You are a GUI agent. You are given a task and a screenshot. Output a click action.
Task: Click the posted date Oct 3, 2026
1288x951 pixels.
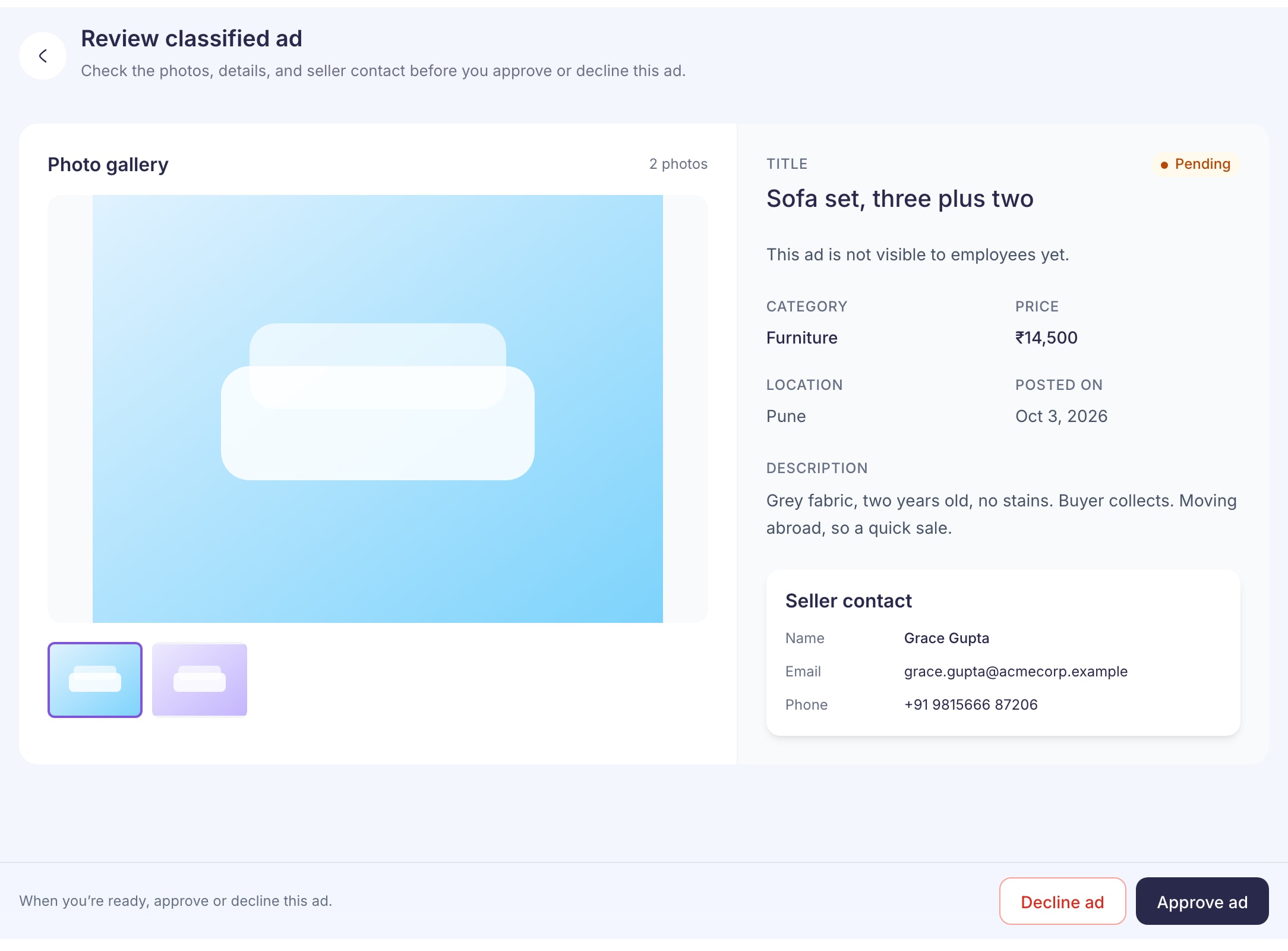(x=1061, y=416)
